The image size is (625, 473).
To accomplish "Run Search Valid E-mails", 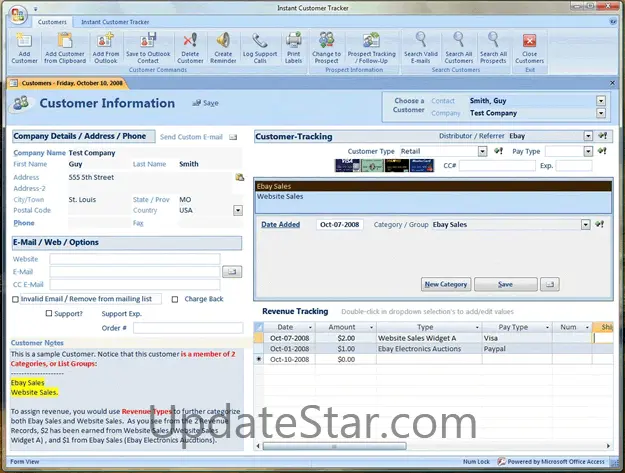I will point(421,41).
